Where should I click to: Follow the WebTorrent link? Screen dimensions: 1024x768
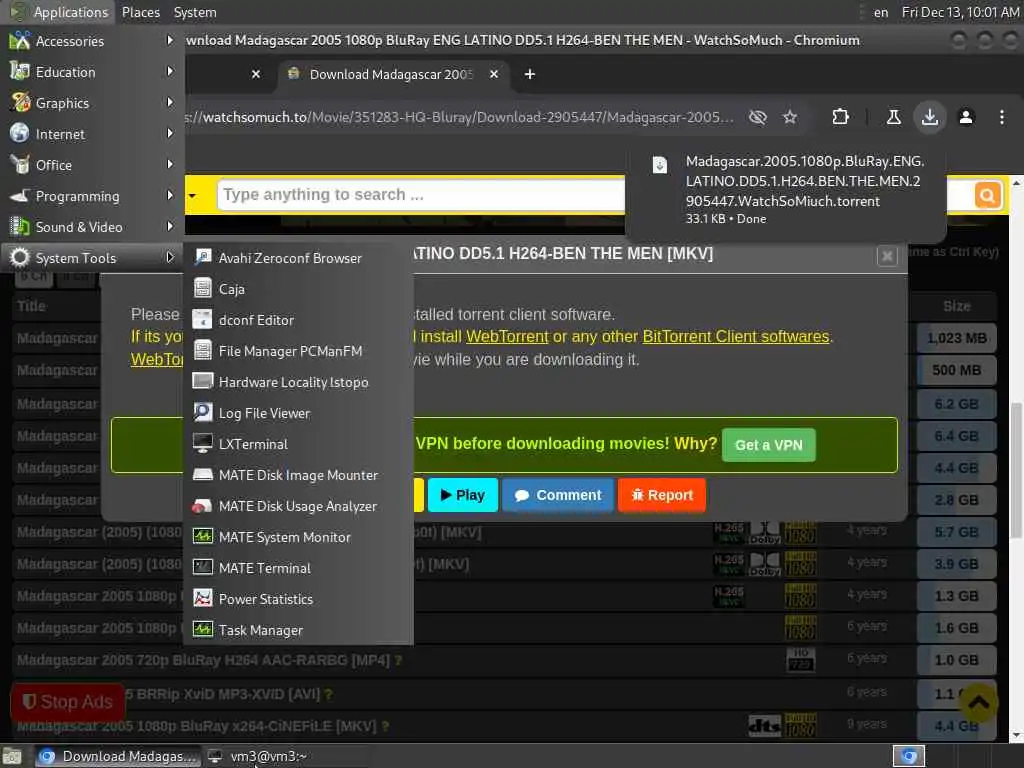coord(507,336)
